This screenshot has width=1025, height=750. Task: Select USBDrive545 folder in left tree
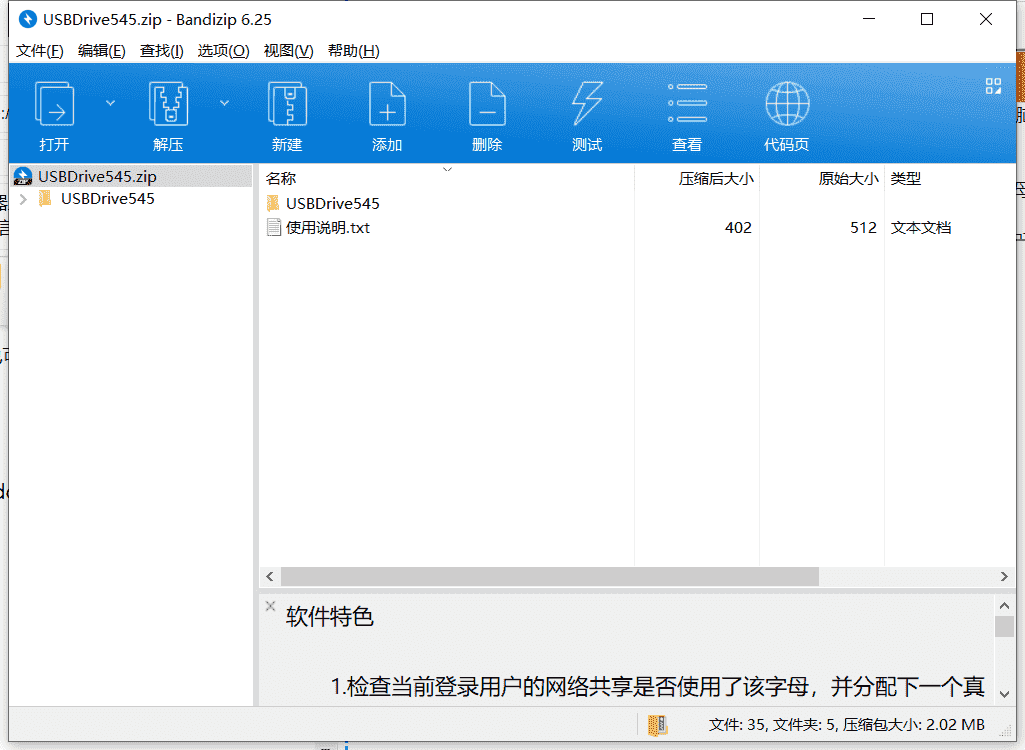pos(107,199)
